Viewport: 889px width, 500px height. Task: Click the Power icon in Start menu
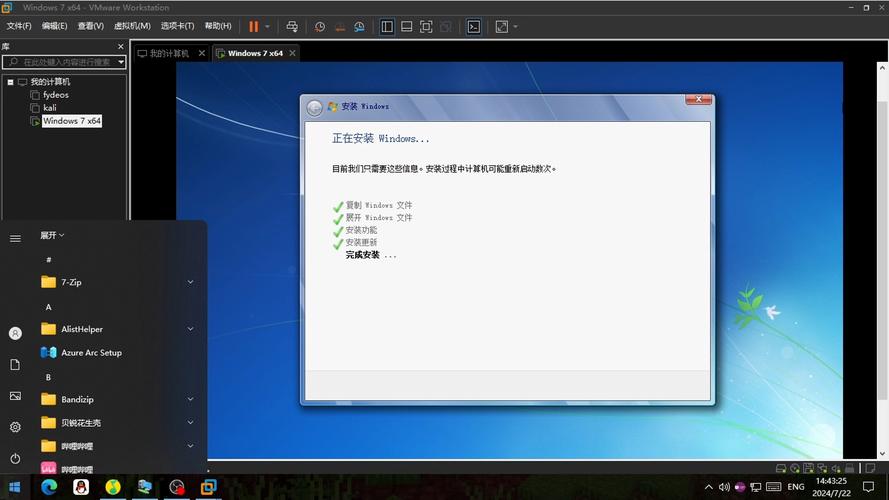[x=15, y=458]
